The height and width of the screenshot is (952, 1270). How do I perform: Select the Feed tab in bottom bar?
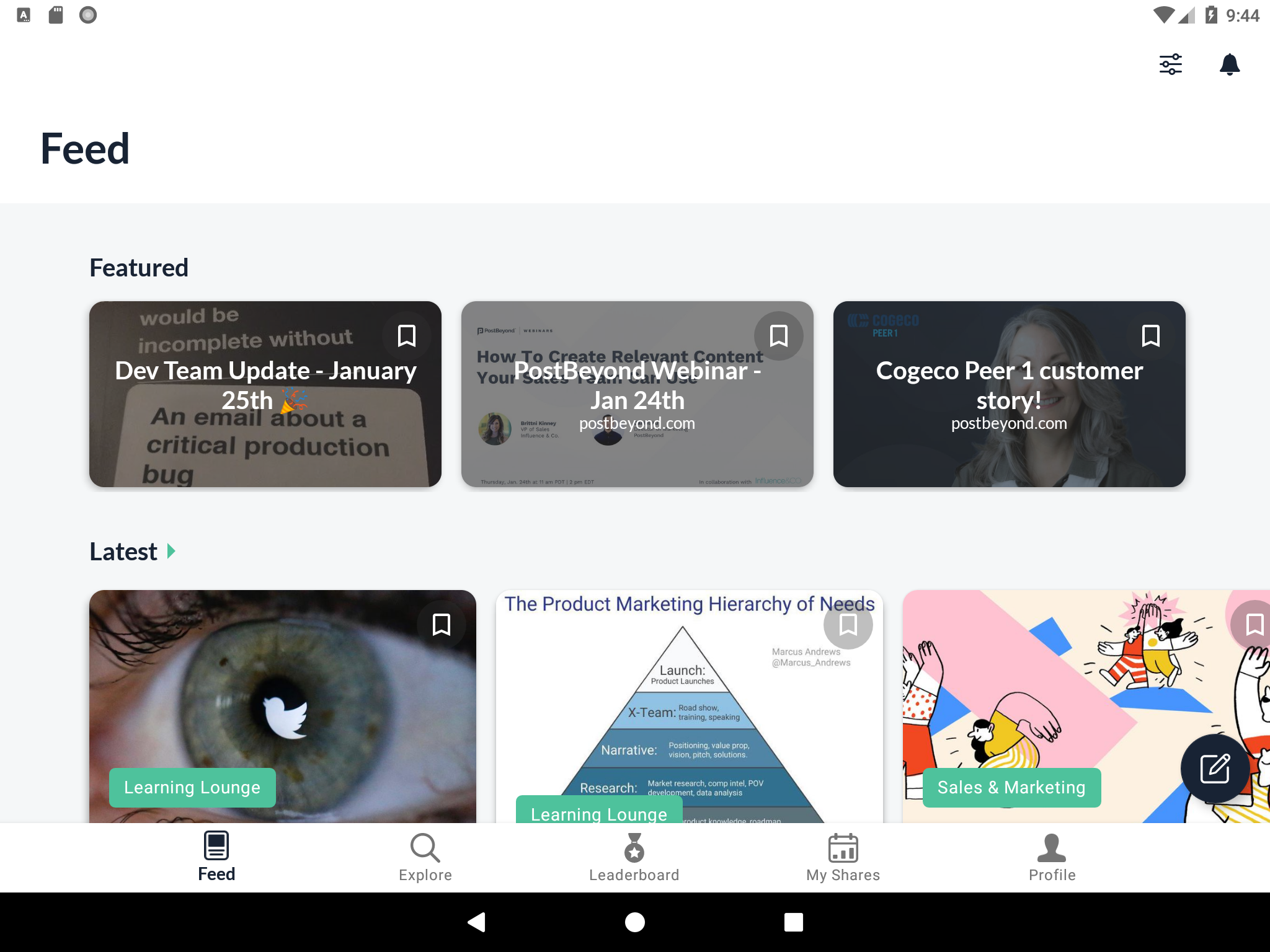click(216, 858)
